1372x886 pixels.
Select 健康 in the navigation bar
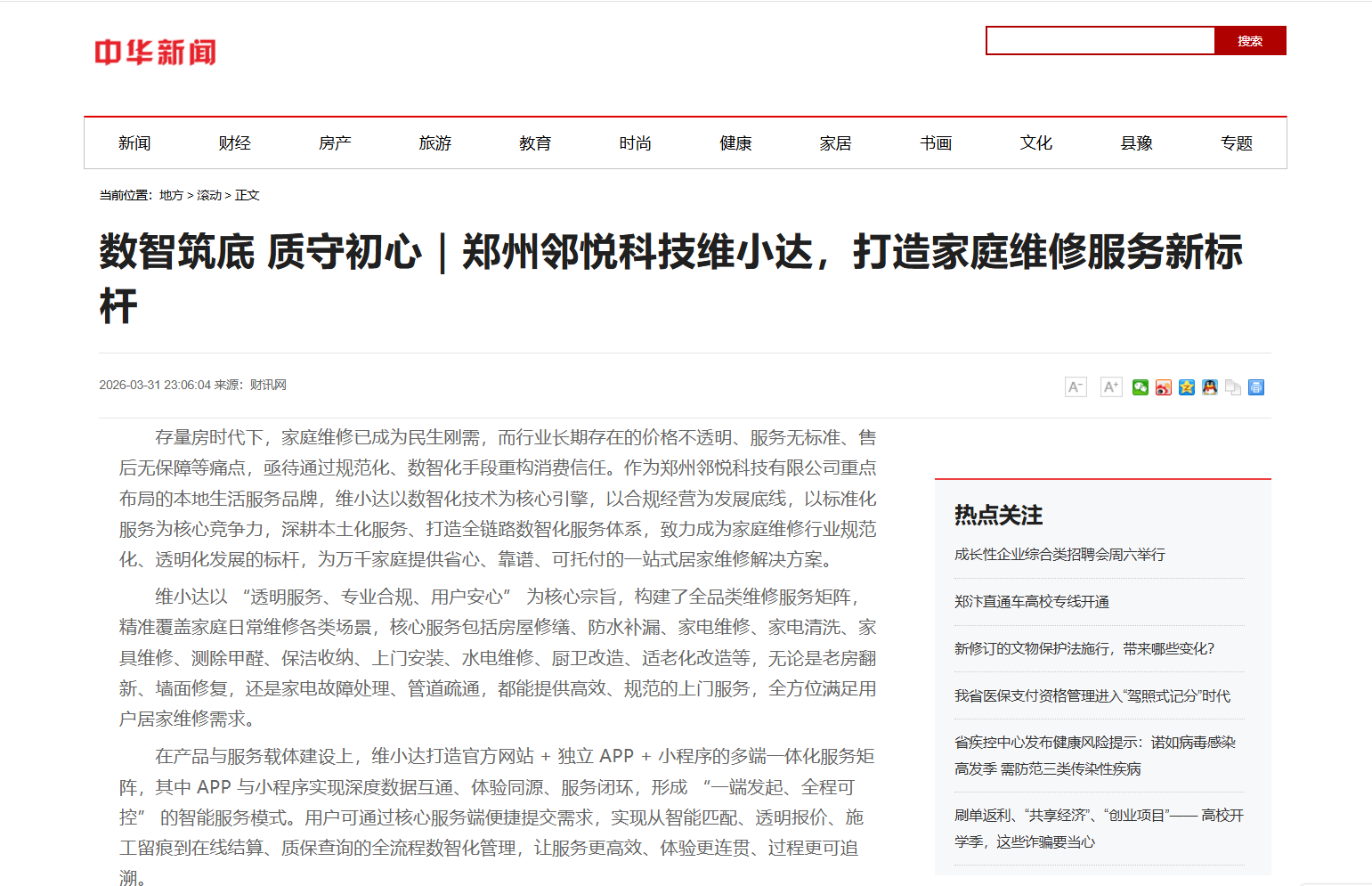pyautogui.click(x=735, y=143)
